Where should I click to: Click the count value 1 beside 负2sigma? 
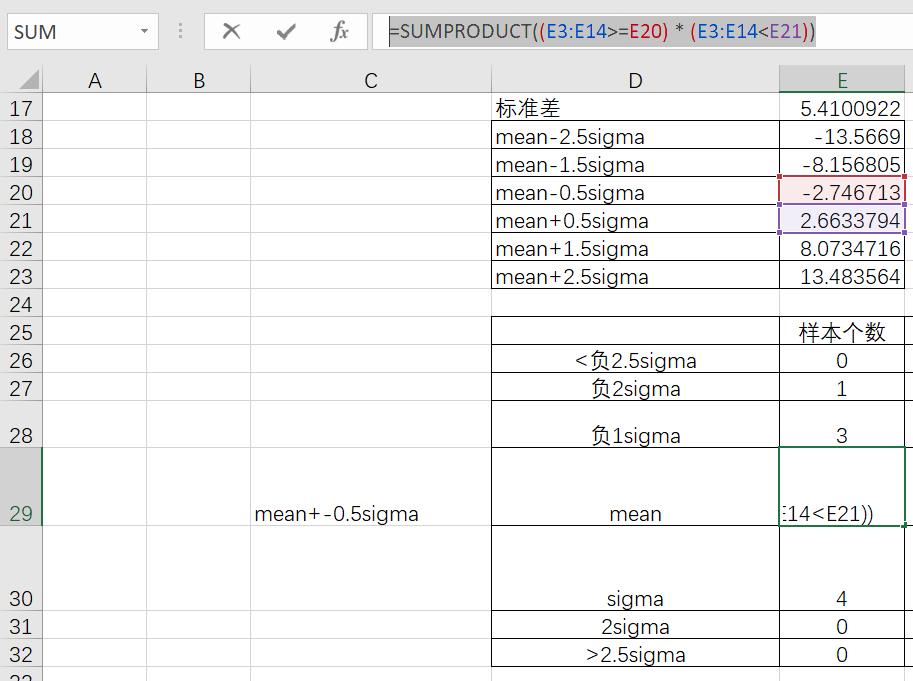[x=842, y=387]
